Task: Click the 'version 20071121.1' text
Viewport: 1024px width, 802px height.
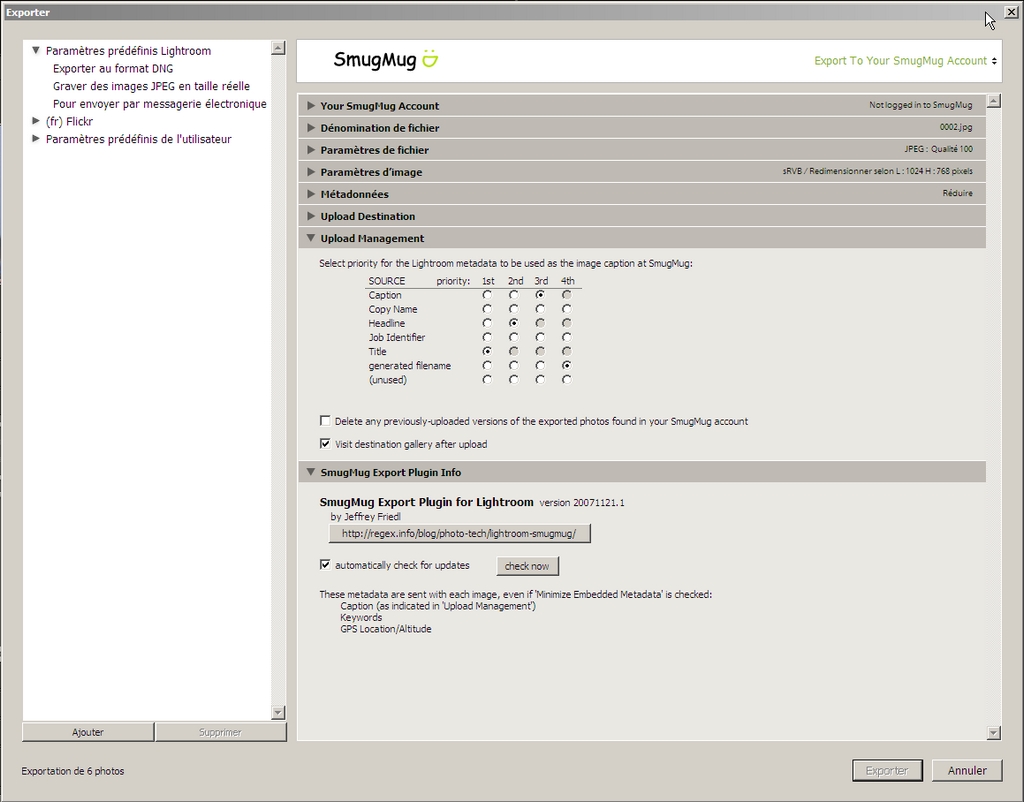Action: coord(582,503)
